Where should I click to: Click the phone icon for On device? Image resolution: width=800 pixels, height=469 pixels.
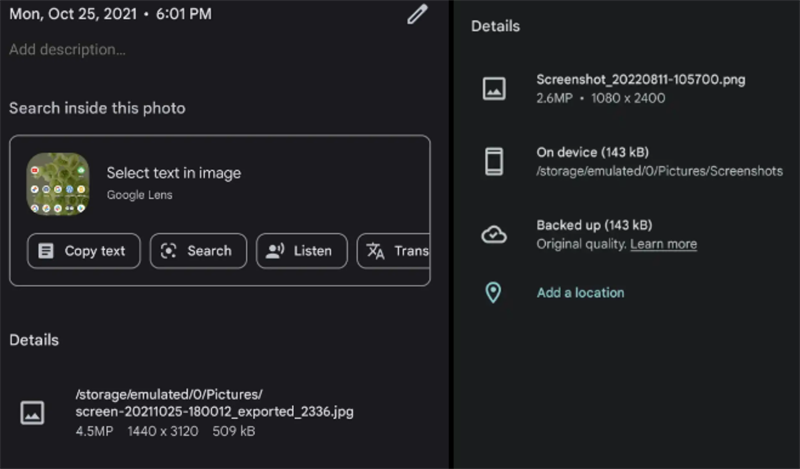pyautogui.click(x=494, y=161)
